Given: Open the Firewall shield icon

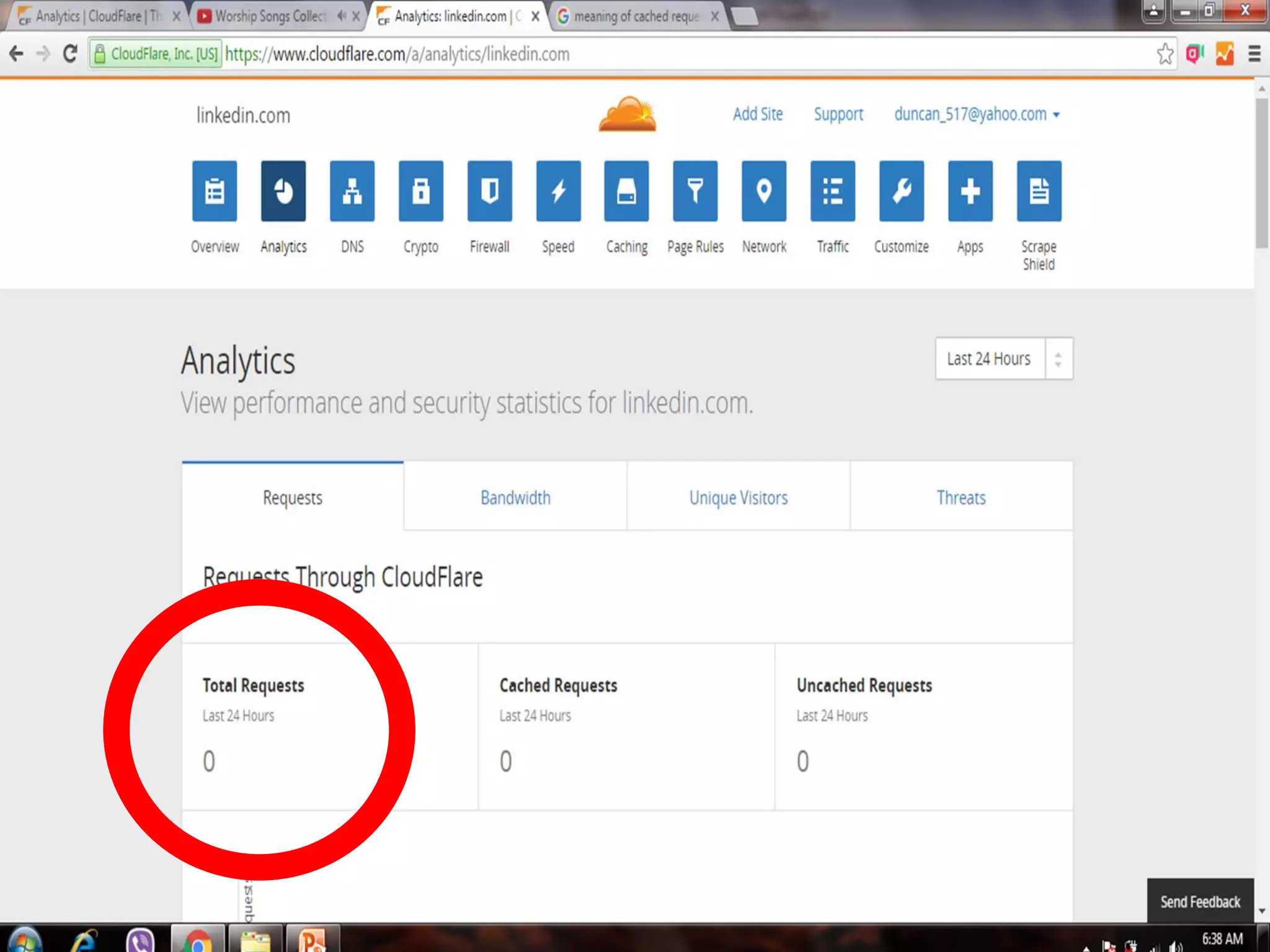Looking at the screenshot, I should 489,191.
